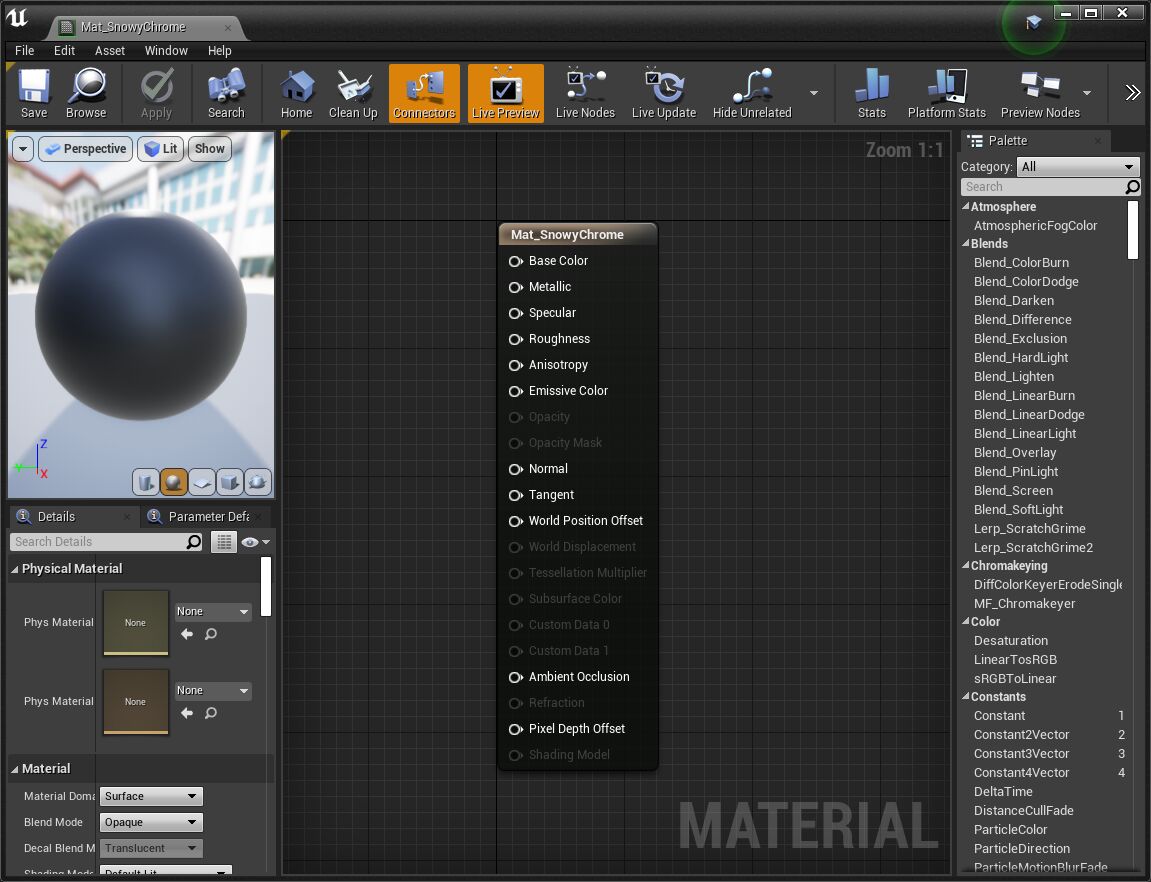This screenshot has height=882, width=1151.
Task: Open the Blend Mode dropdown
Action: pyautogui.click(x=151, y=822)
